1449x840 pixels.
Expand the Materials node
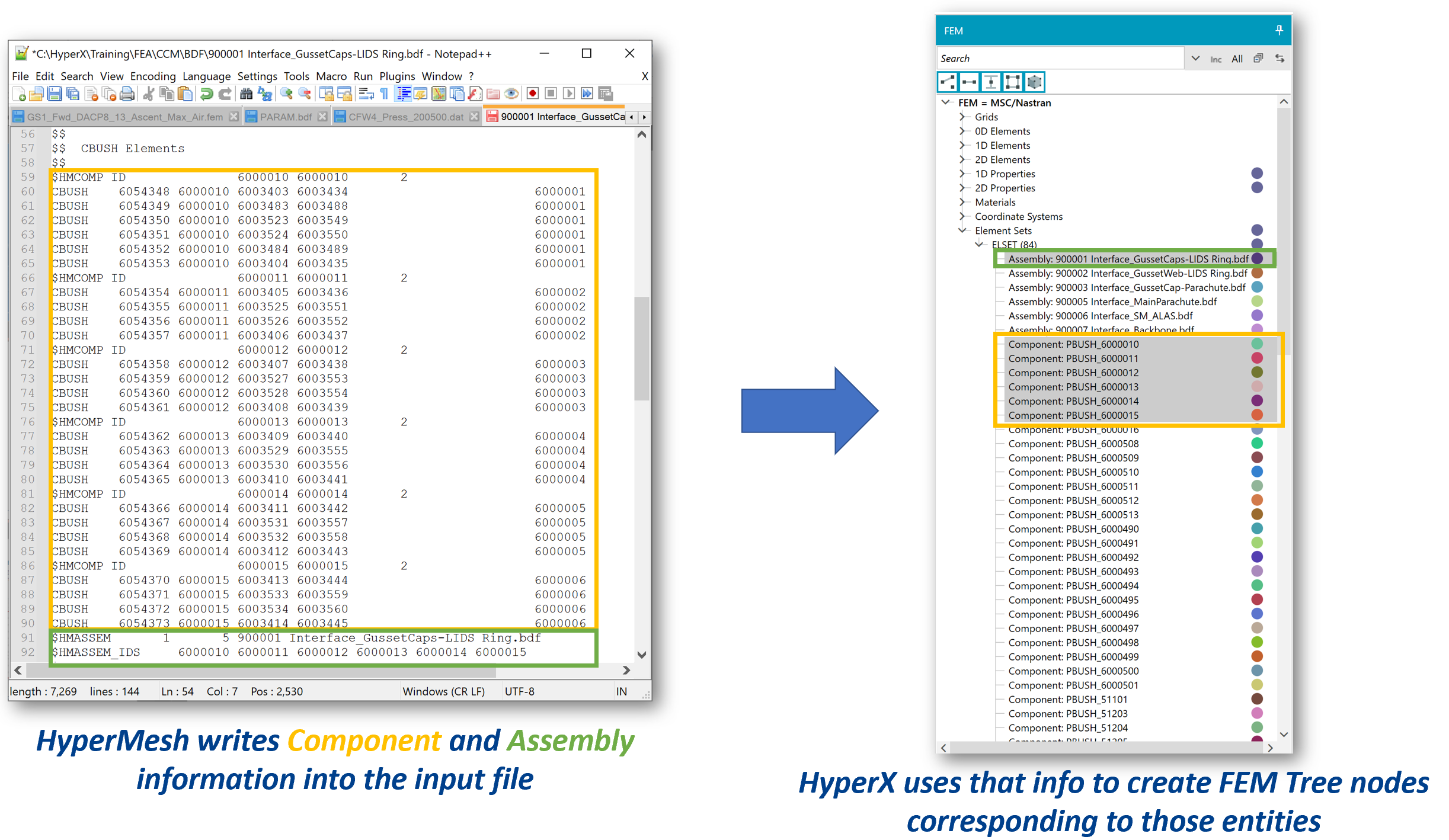pyautogui.click(x=962, y=202)
